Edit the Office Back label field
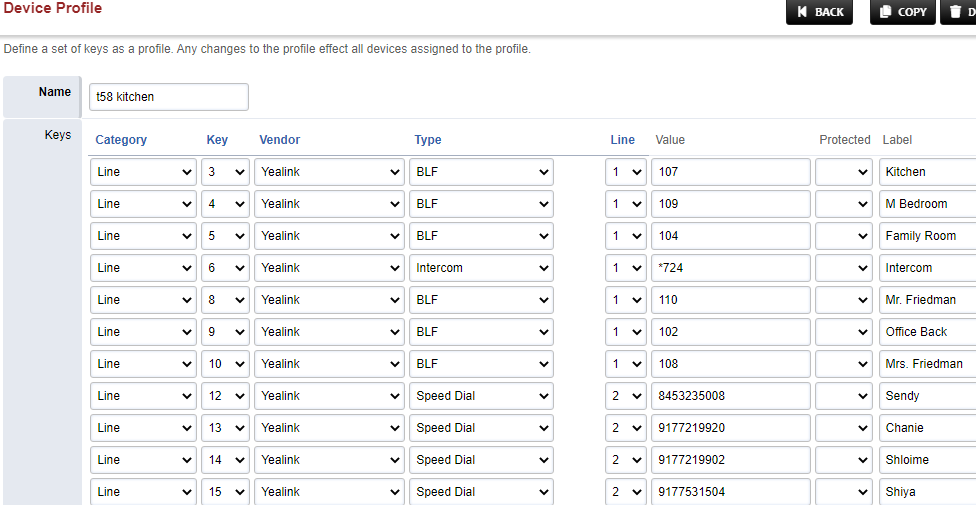 pos(927,332)
